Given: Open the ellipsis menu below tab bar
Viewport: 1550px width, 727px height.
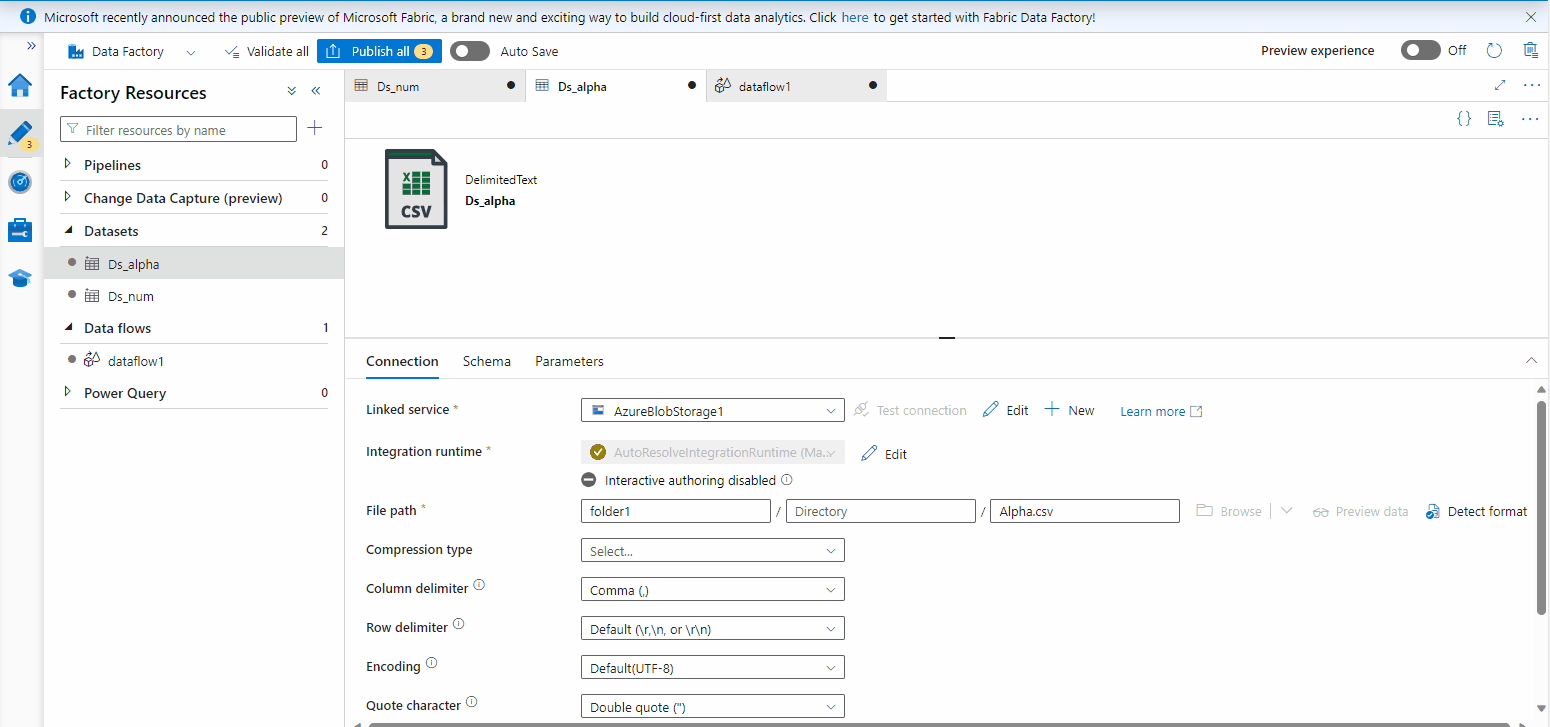Looking at the screenshot, I should [1530, 119].
